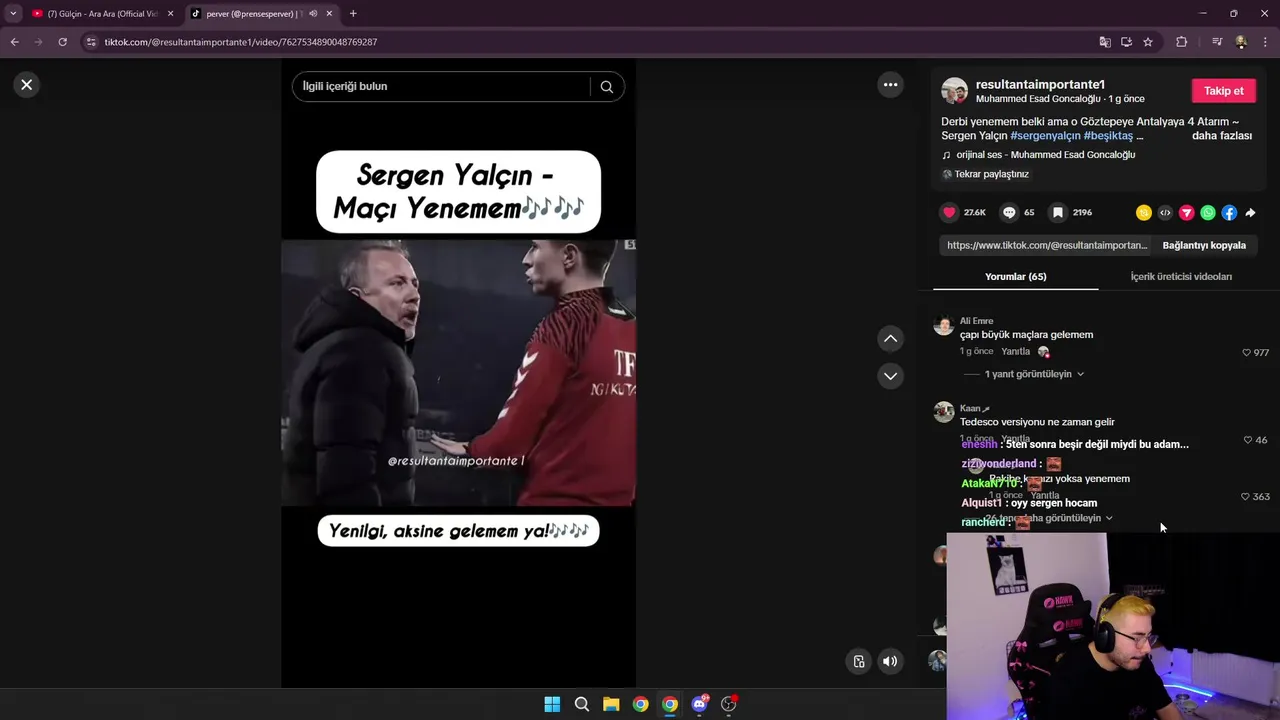Click Bağlantıyı kopyala button
Image resolution: width=1280 pixels, height=720 pixels.
1204,245
